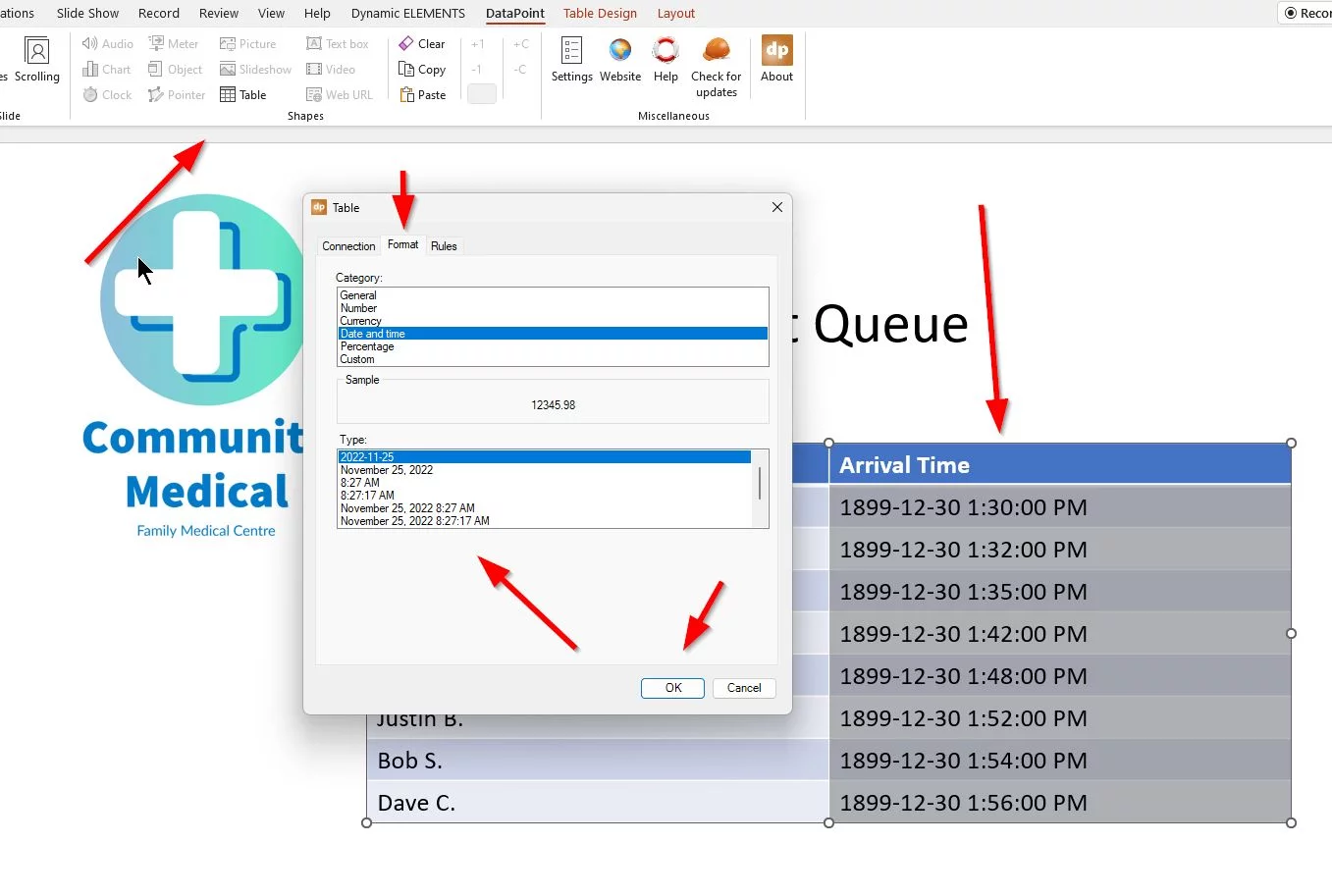The height and width of the screenshot is (896, 1332).
Task: Insert a DataPoint Table
Action: click(242, 94)
